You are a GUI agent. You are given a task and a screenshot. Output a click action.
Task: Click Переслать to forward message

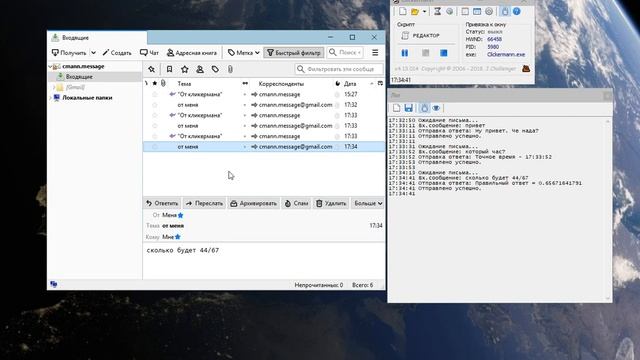[x=204, y=203]
